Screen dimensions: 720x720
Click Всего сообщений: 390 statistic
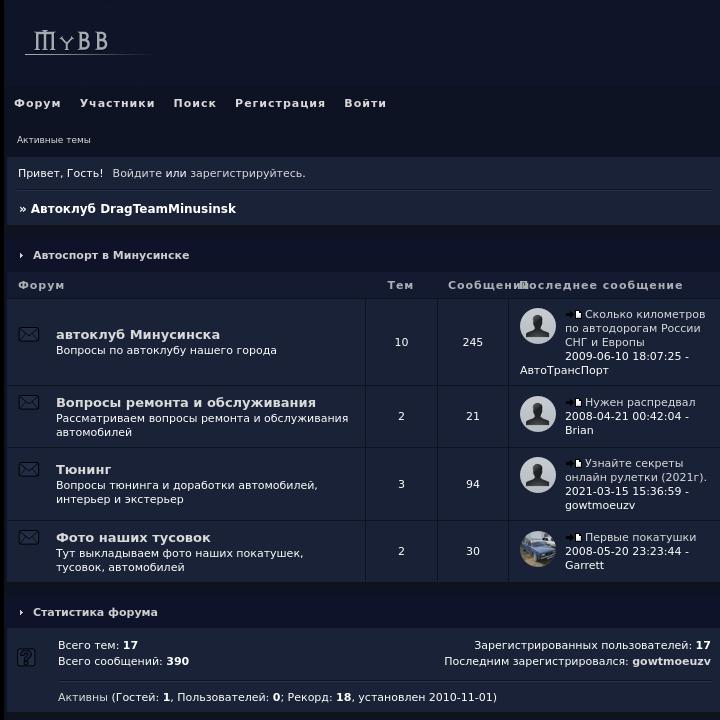tap(124, 661)
